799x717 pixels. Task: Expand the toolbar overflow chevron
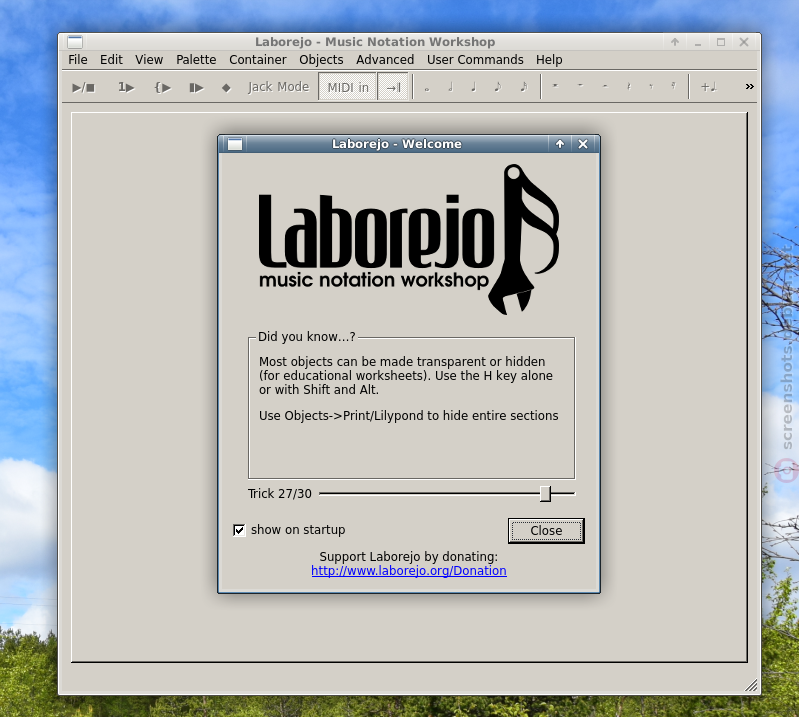point(749,87)
